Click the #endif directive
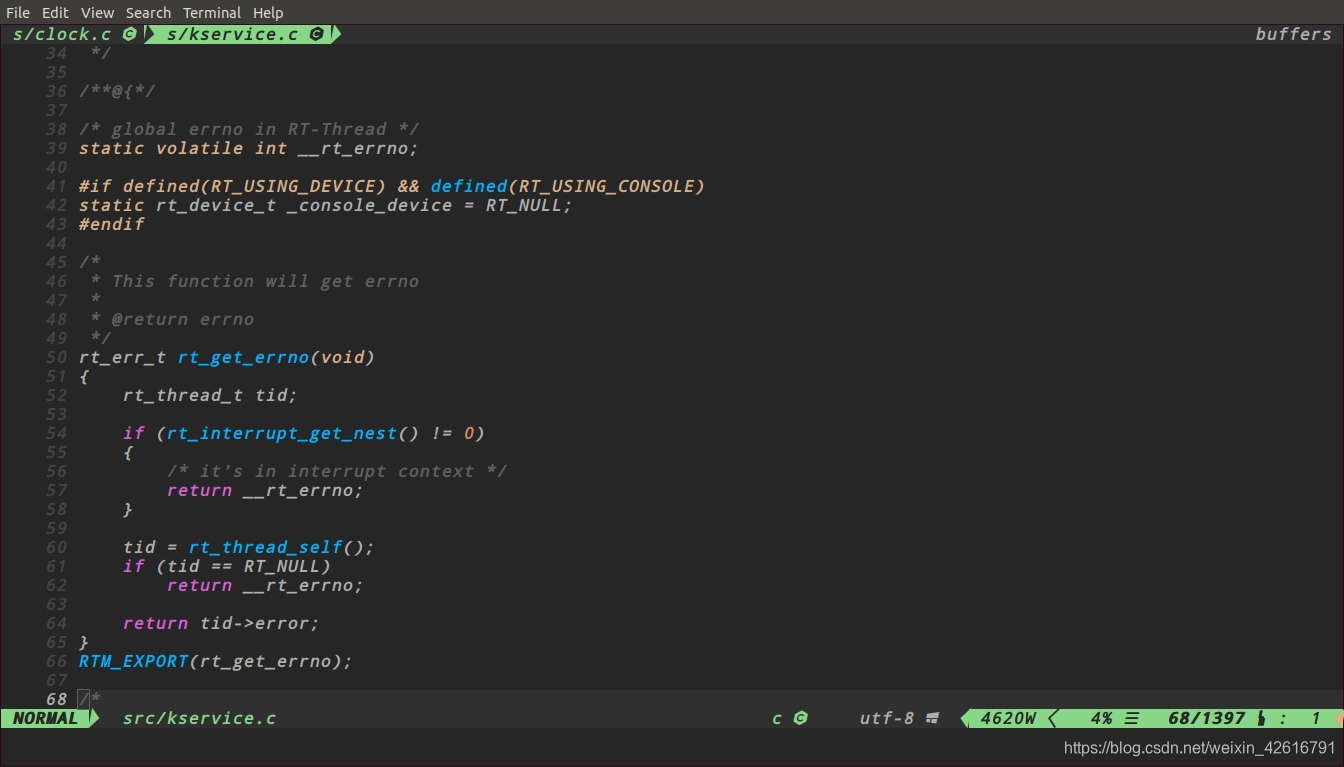1344x767 pixels. pyautogui.click(x=112, y=224)
